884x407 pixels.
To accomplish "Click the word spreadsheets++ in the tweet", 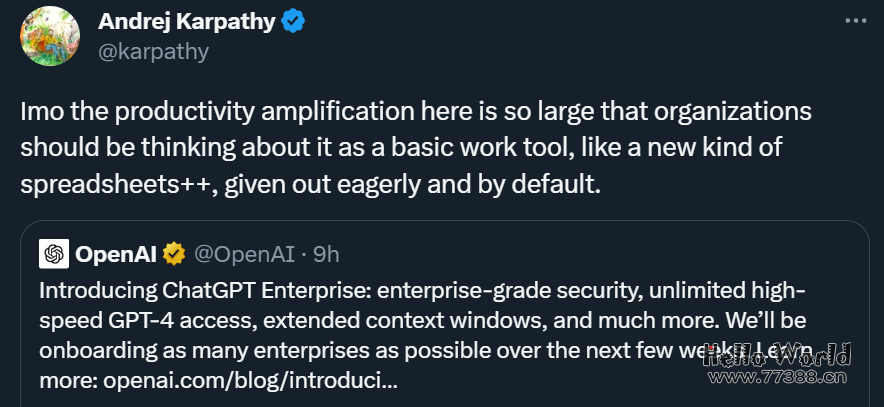I will (120, 185).
